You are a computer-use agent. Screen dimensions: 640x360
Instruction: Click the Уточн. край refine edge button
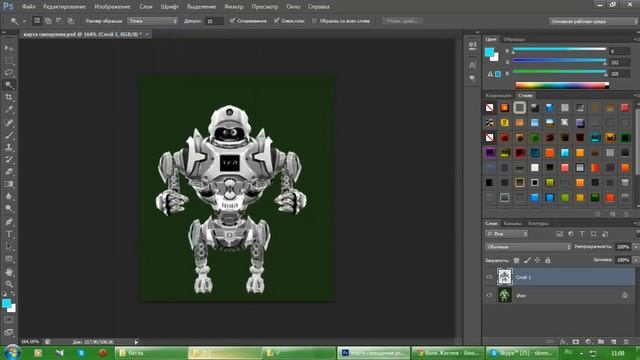402,21
